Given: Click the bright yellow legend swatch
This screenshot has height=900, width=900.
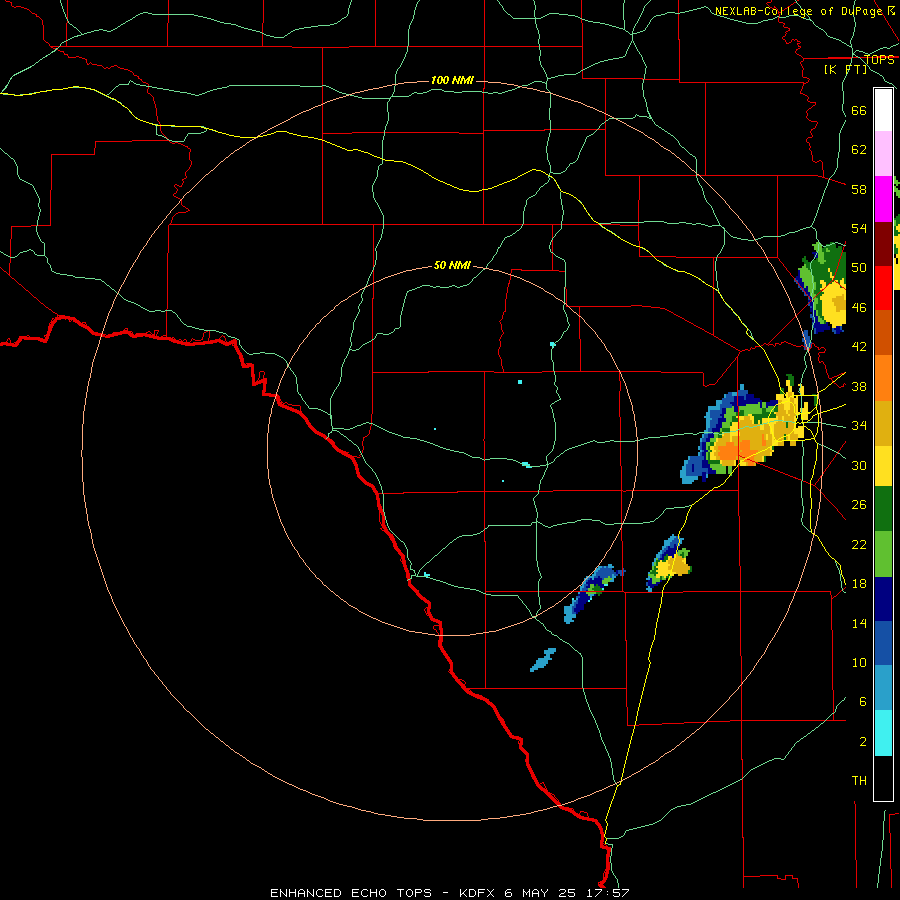Looking at the screenshot, I should click(x=883, y=466).
